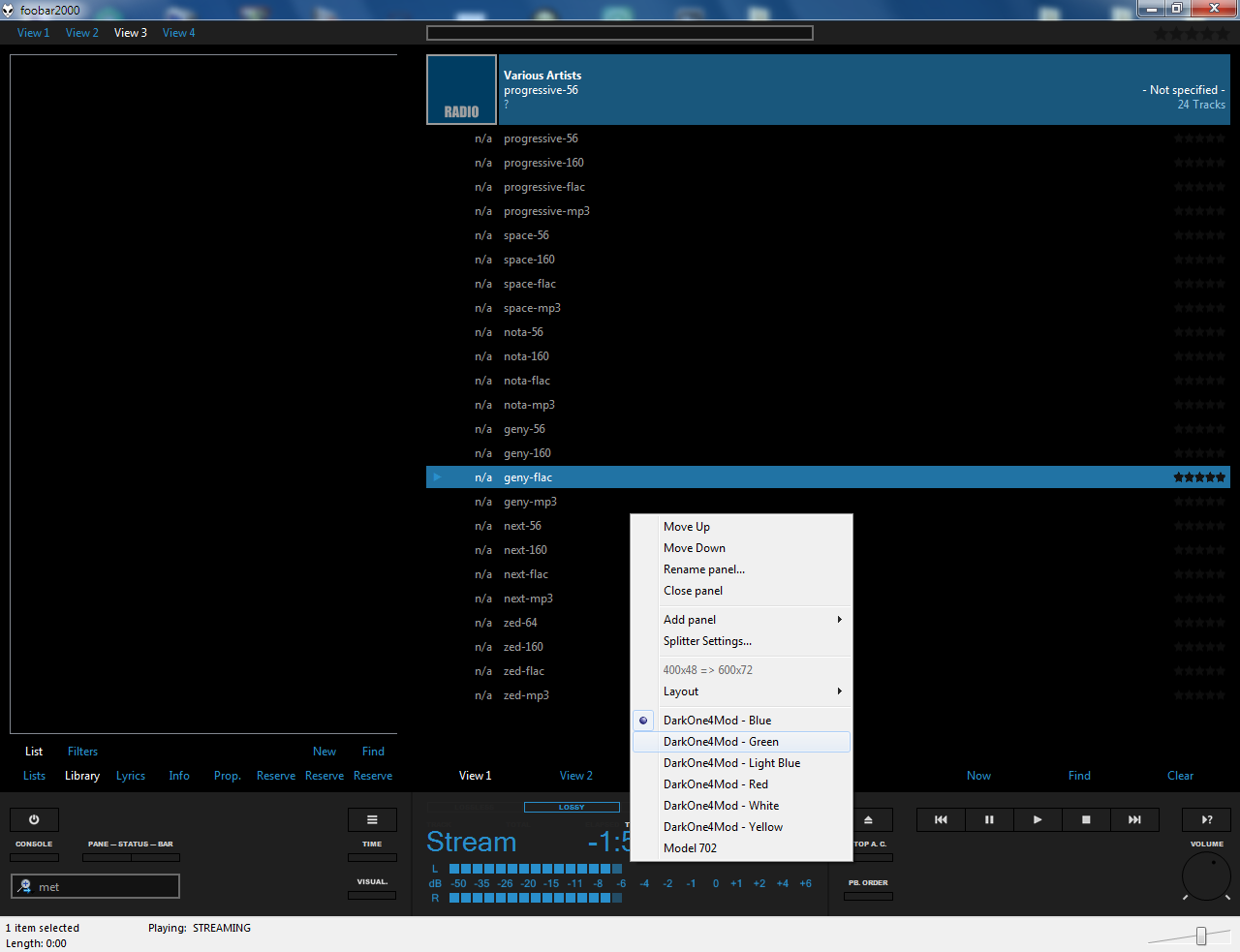The image size is (1240, 952).
Task: Click the seek bar at top
Action: pyautogui.click(x=620, y=33)
